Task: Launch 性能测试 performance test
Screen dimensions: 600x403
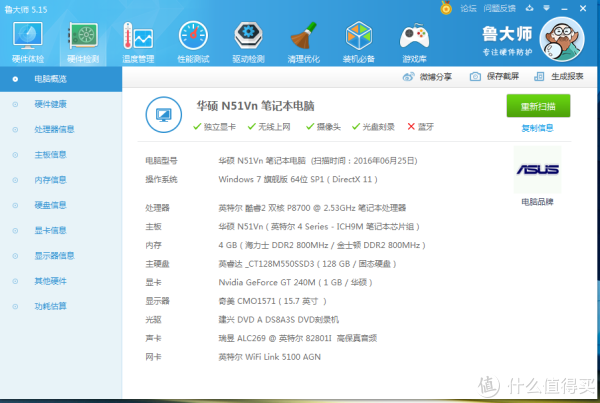Action: tap(193, 42)
